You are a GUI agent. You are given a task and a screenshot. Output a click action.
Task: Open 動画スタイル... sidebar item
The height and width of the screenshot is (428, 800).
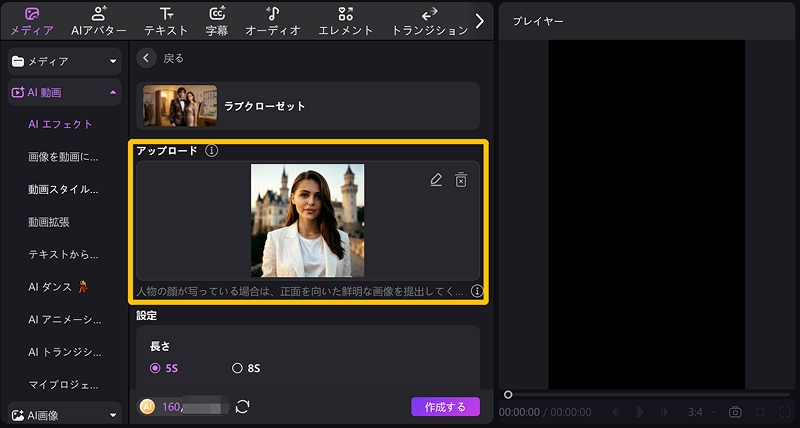click(x=63, y=189)
